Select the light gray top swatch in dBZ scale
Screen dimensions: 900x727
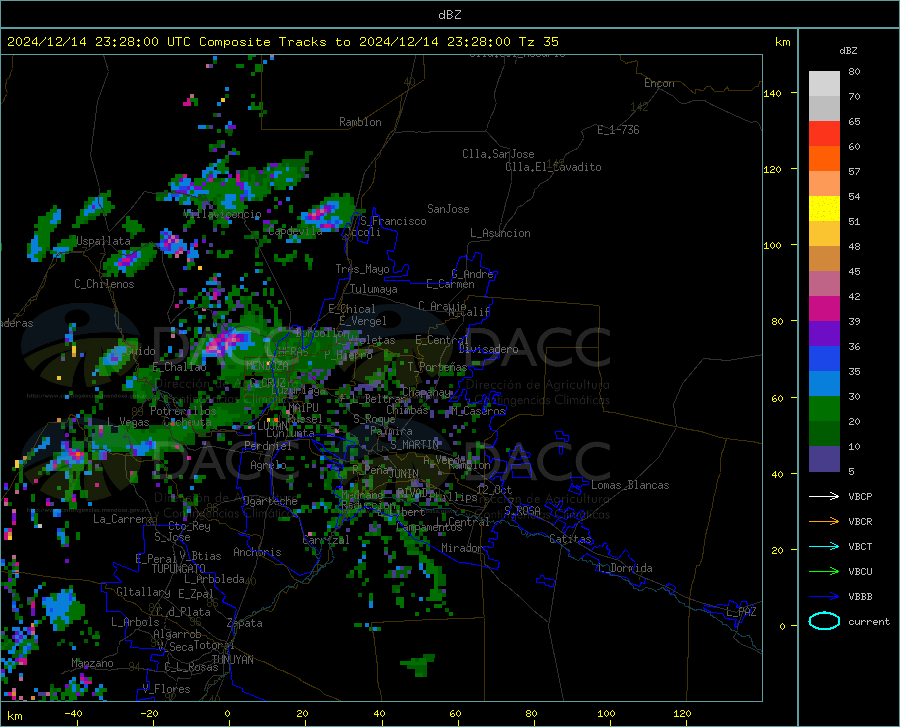tap(824, 84)
